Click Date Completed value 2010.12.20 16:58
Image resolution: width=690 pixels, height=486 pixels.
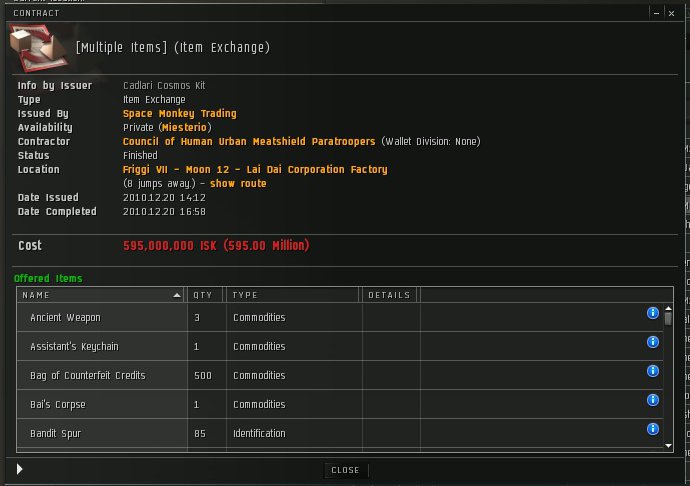[x=164, y=212]
